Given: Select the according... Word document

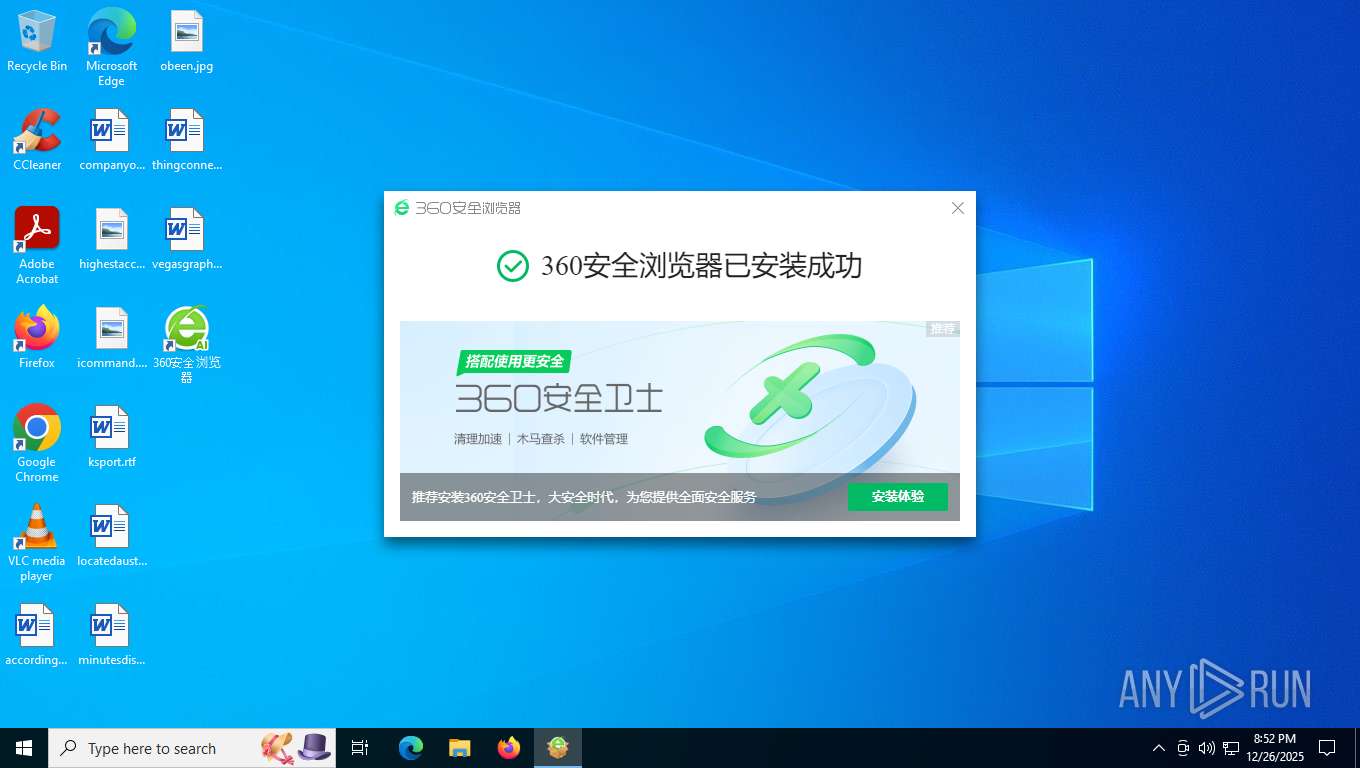Looking at the screenshot, I should (37, 635).
